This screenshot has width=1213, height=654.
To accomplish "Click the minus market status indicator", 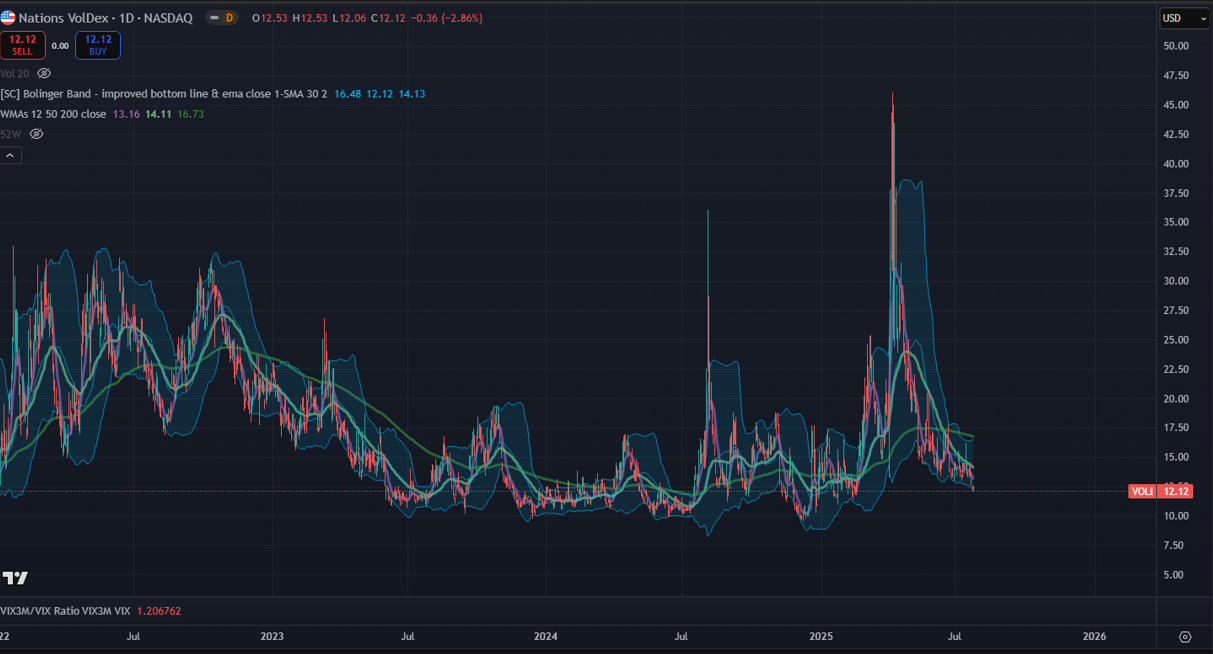I will 212,17.
